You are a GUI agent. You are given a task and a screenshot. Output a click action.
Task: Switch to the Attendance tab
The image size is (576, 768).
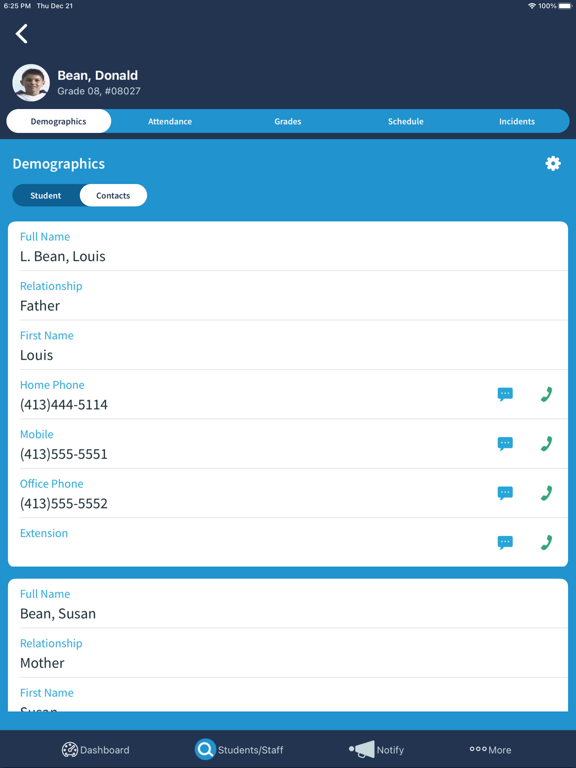coord(170,121)
